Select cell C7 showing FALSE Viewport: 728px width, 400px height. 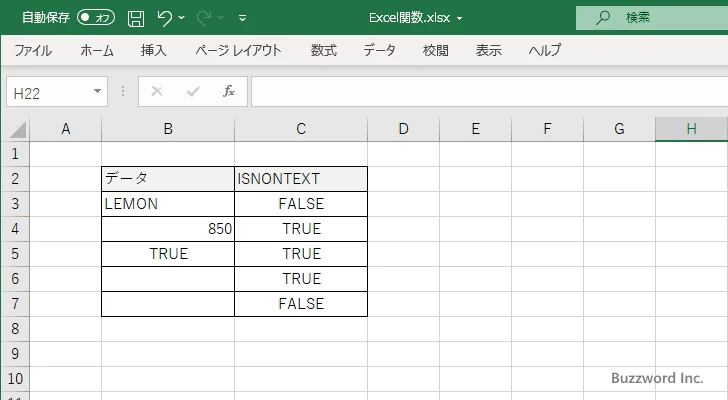301,304
